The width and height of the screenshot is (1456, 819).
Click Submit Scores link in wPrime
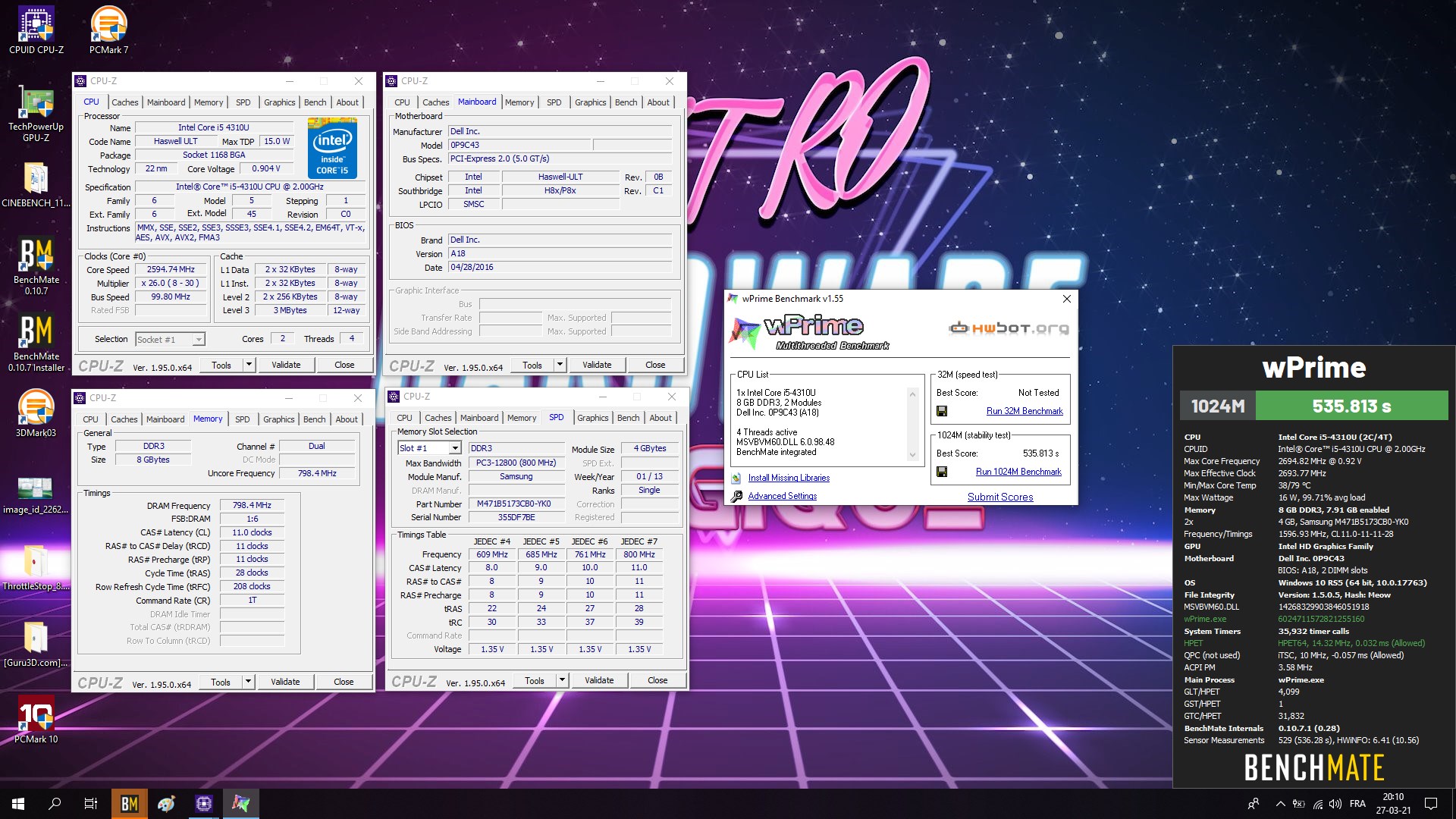click(1000, 497)
